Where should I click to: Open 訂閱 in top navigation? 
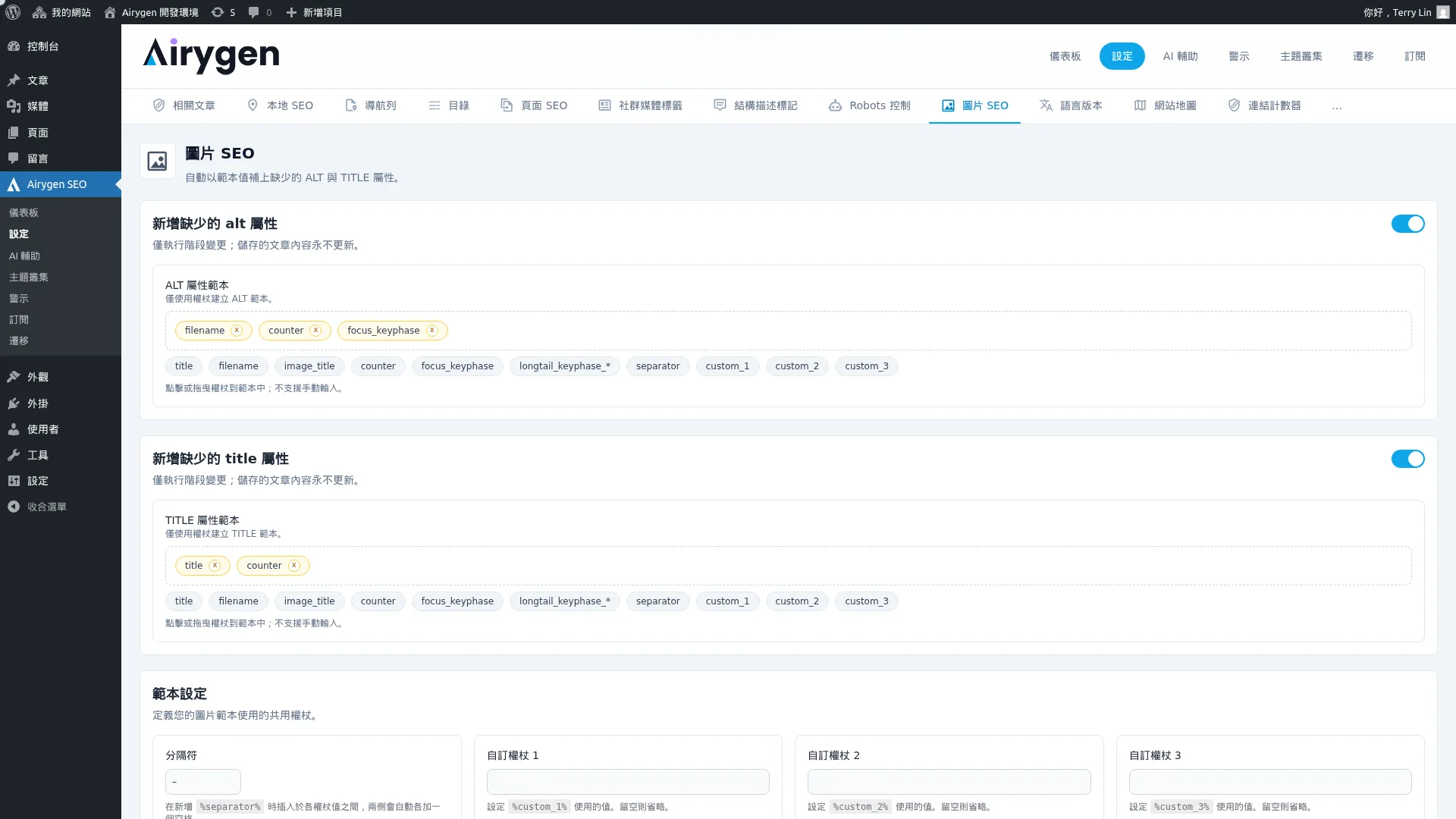1414,56
